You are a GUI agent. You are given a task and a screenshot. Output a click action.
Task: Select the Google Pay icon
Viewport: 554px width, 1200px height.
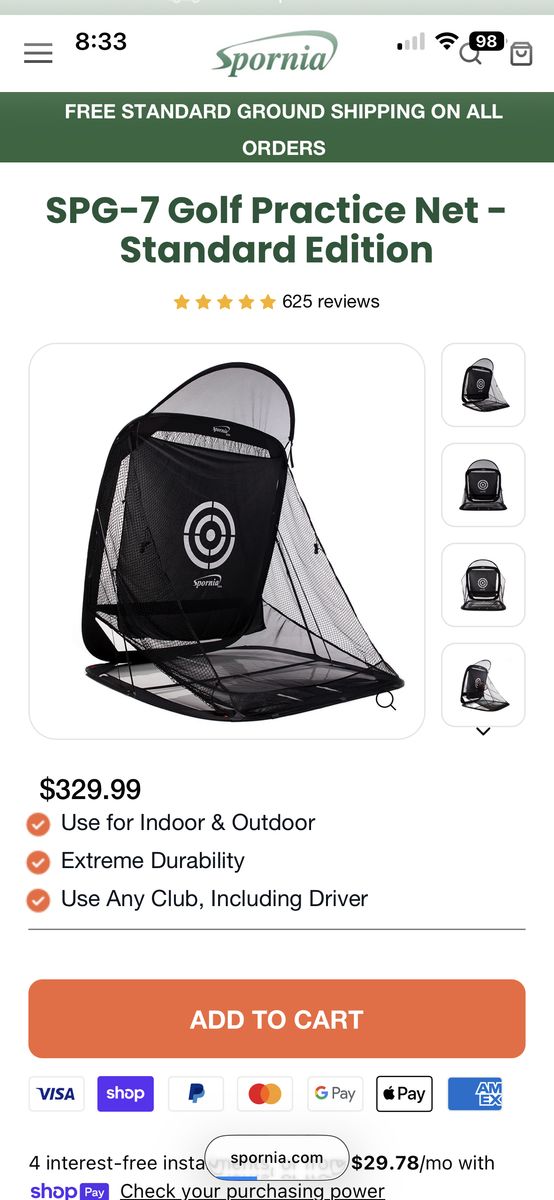334,1093
